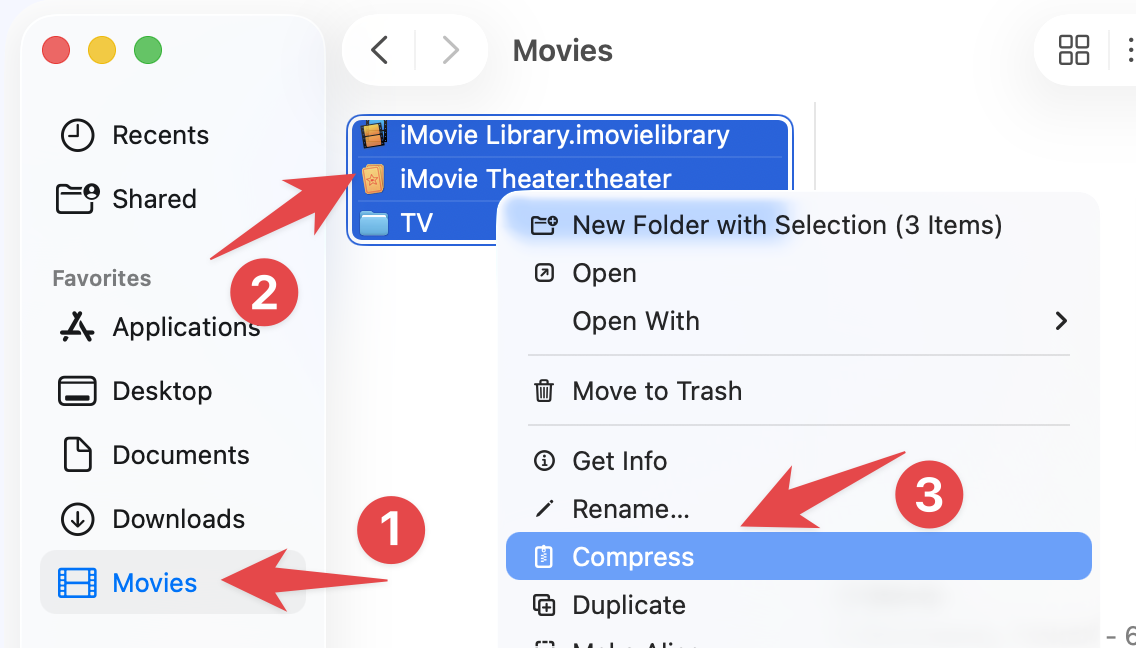Click the TV folder icon

click(x=374, y=222)
